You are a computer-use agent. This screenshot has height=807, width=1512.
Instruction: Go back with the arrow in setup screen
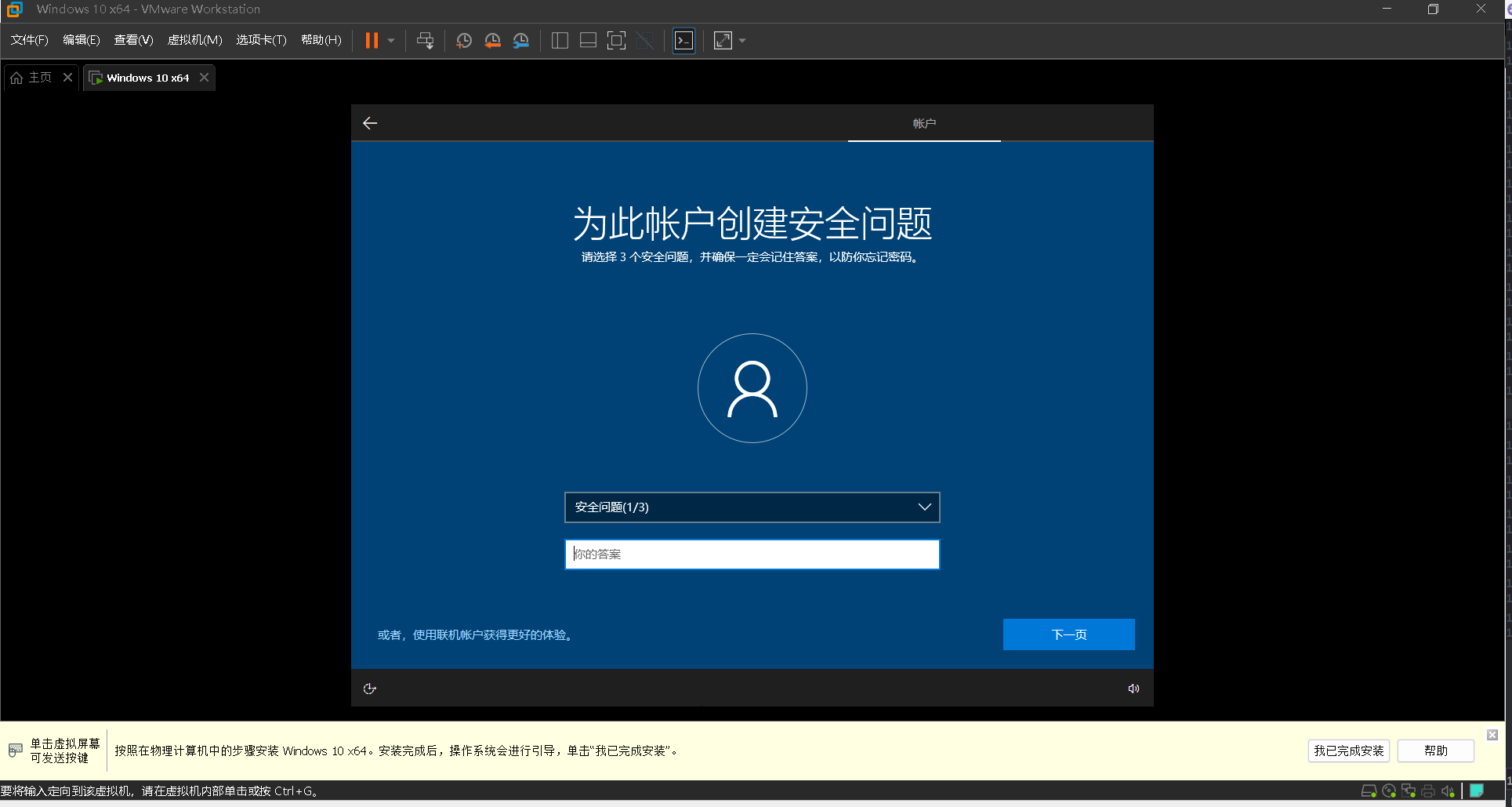point(370,123)
